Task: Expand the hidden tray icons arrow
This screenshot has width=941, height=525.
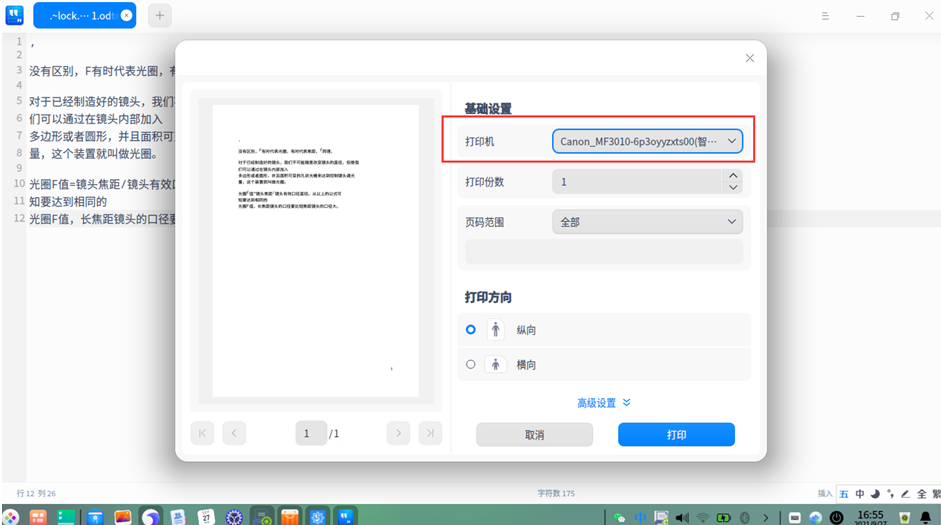Action: [x=766, y=517]
